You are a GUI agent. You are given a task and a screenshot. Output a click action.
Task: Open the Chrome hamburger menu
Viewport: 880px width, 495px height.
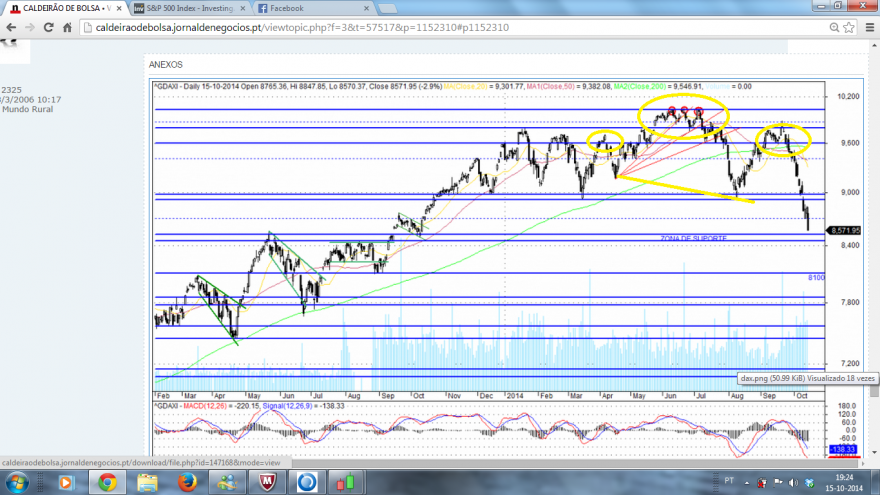click(x=870, y=28)
